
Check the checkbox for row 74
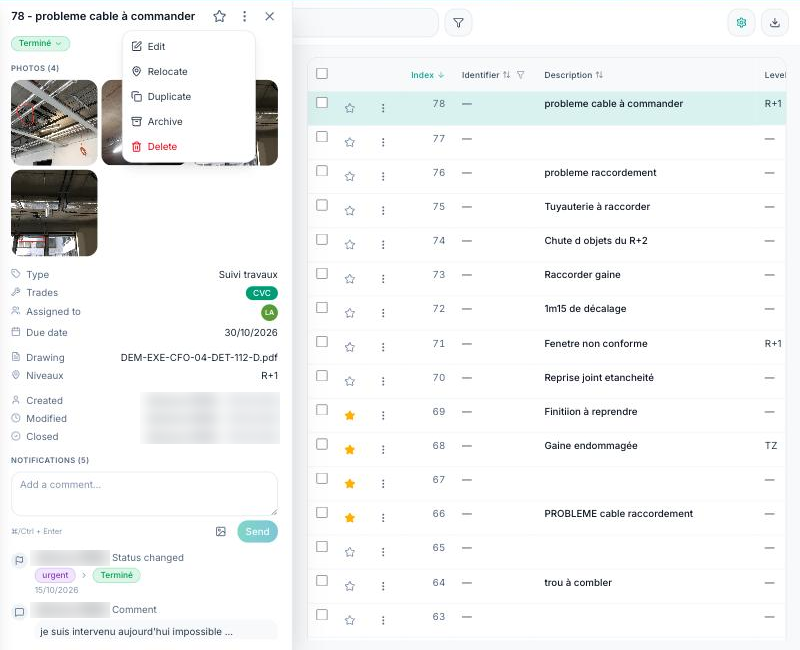(322, 239)
